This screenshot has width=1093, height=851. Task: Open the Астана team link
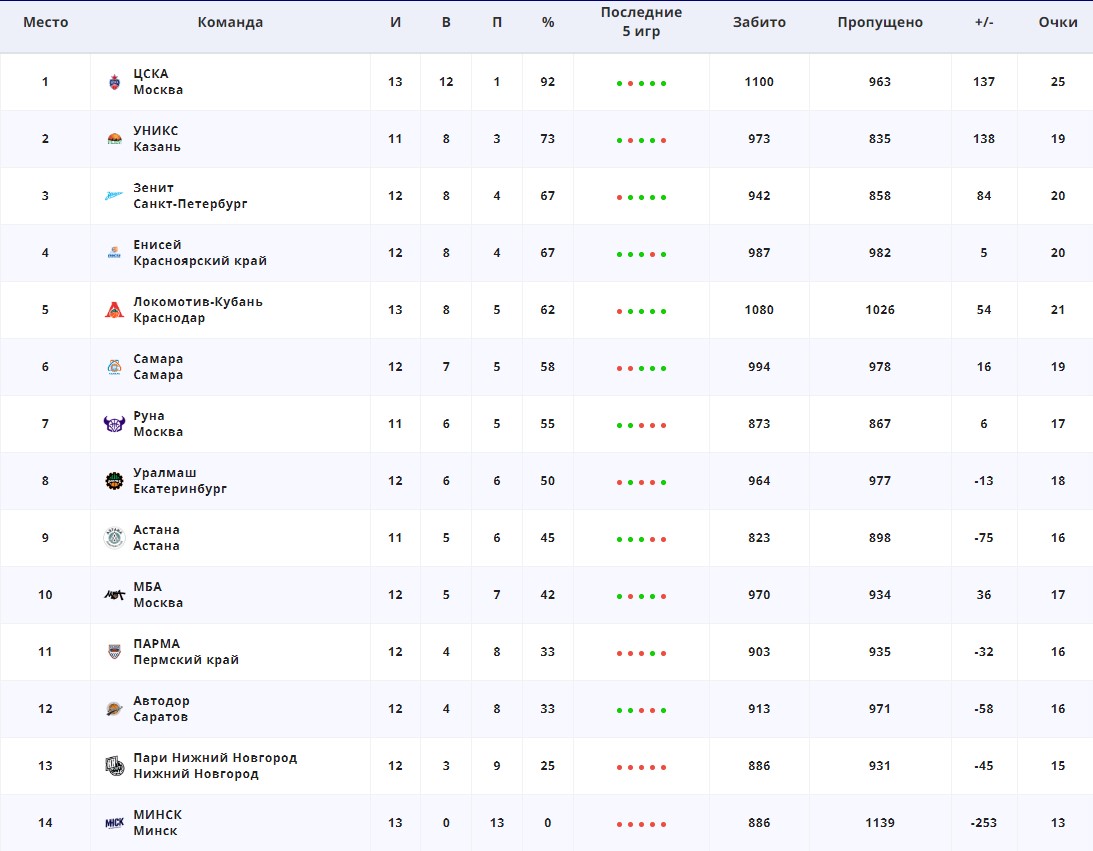tap(157, 537)
